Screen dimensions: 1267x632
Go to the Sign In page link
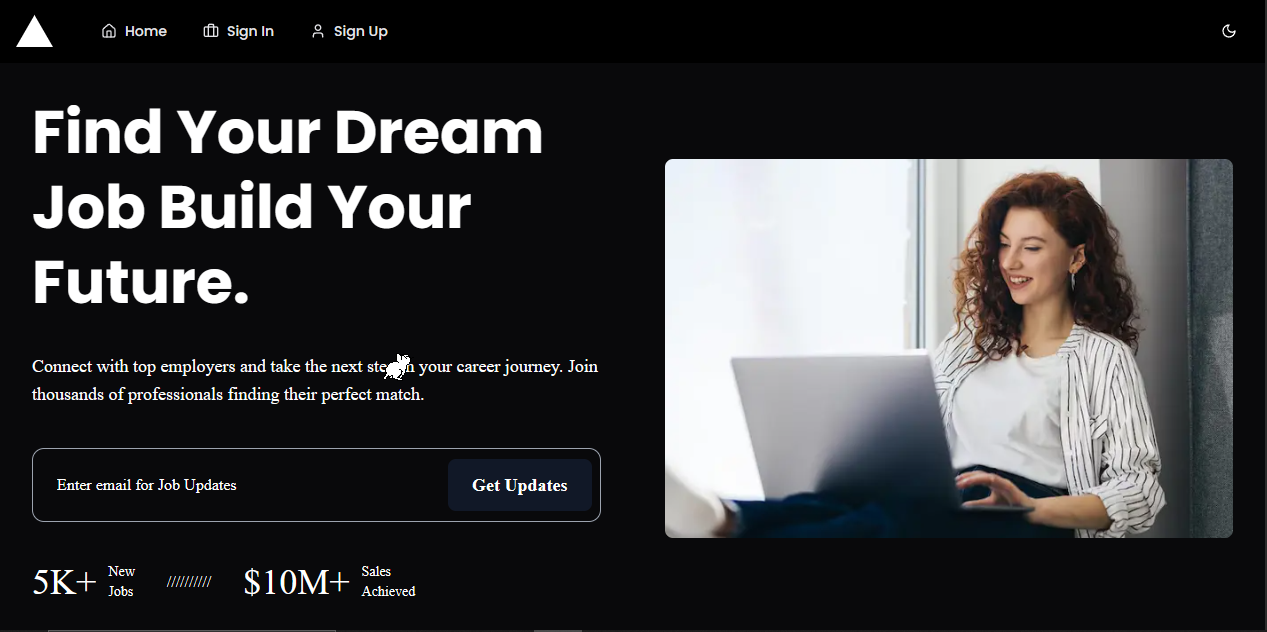[x=238, y=31]
